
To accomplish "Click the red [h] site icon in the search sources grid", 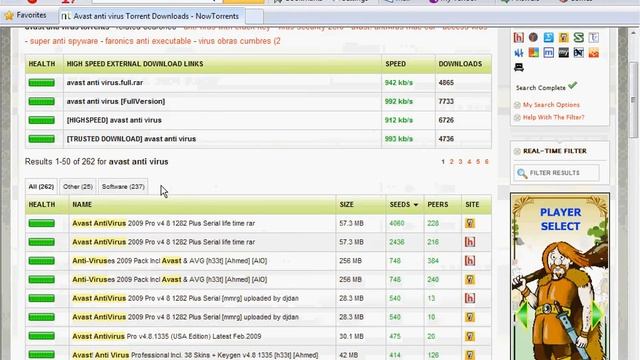I will pos(518,38).
